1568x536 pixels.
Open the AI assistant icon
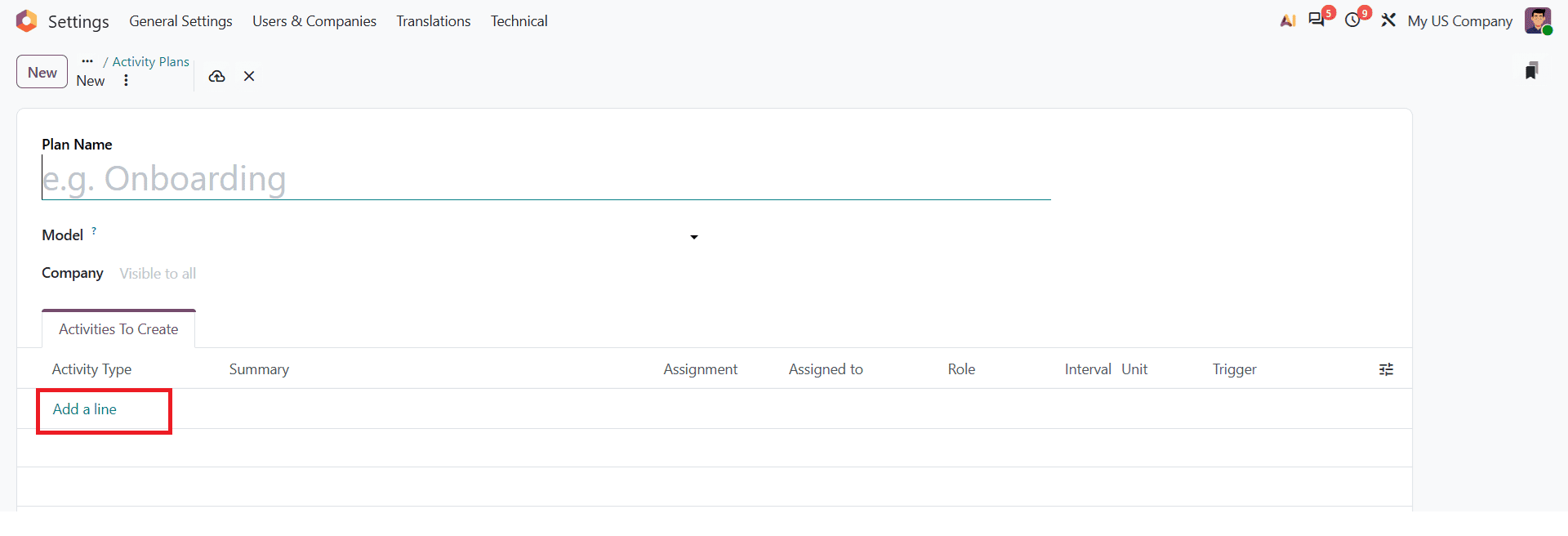1288,21
